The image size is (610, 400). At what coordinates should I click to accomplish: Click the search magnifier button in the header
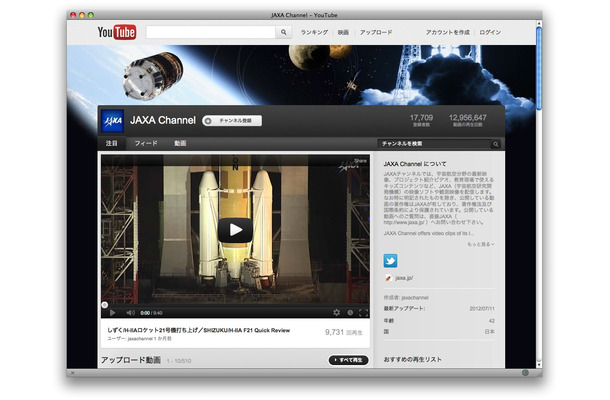[x=284, y=32]
